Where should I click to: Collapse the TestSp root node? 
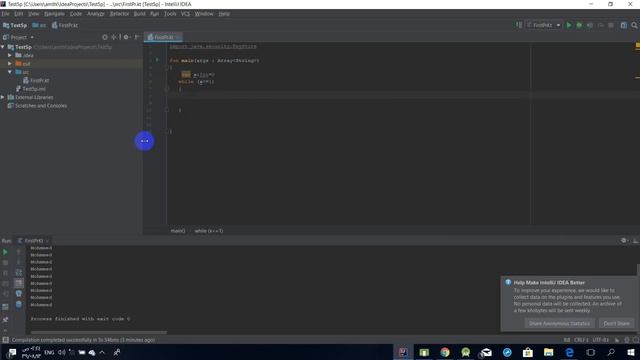pos(3,47)
